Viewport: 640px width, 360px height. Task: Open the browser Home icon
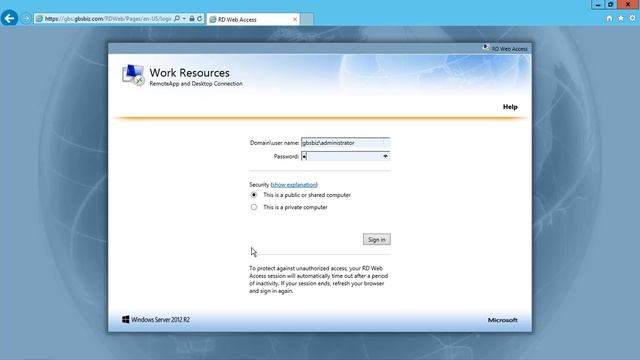609,18
